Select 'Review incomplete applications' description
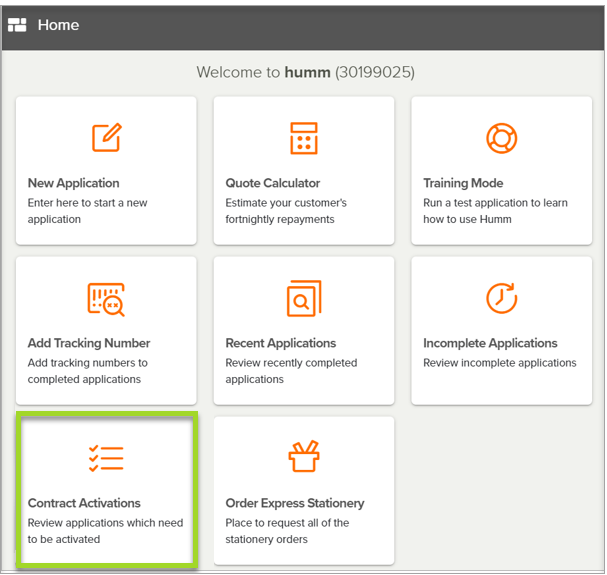The image size is (607, 575). [500, 363]
